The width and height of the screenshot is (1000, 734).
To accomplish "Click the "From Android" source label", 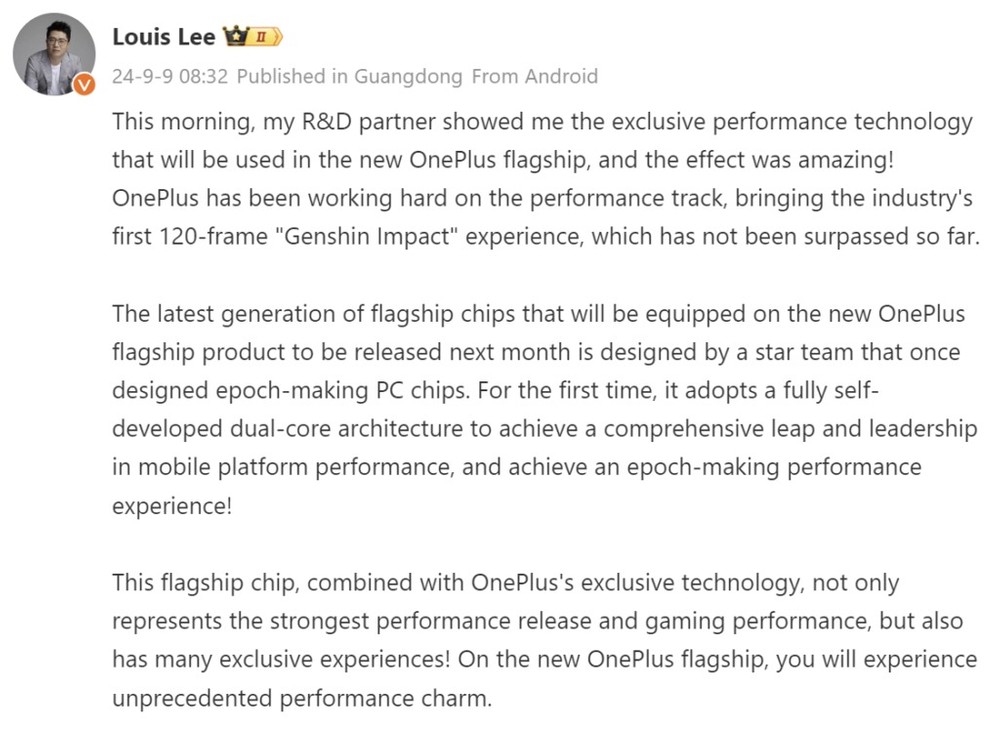I will [535, 76].
